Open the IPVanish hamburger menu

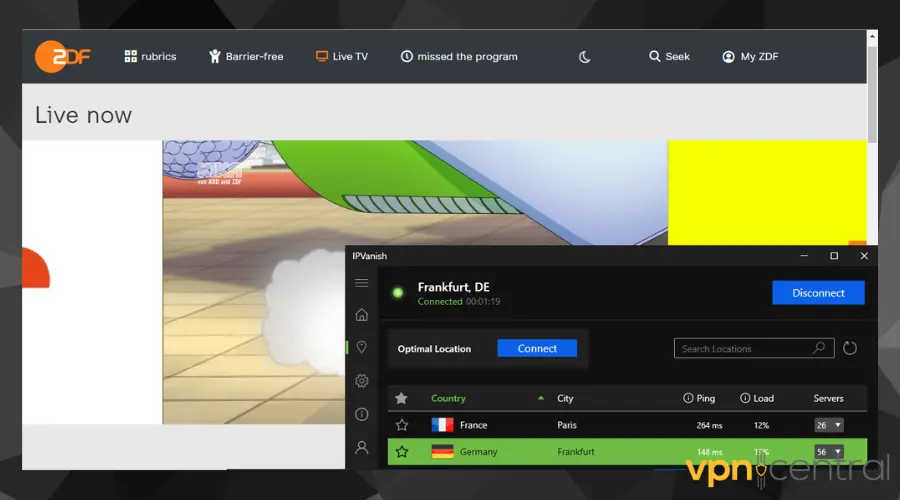[x=362, y=283]
